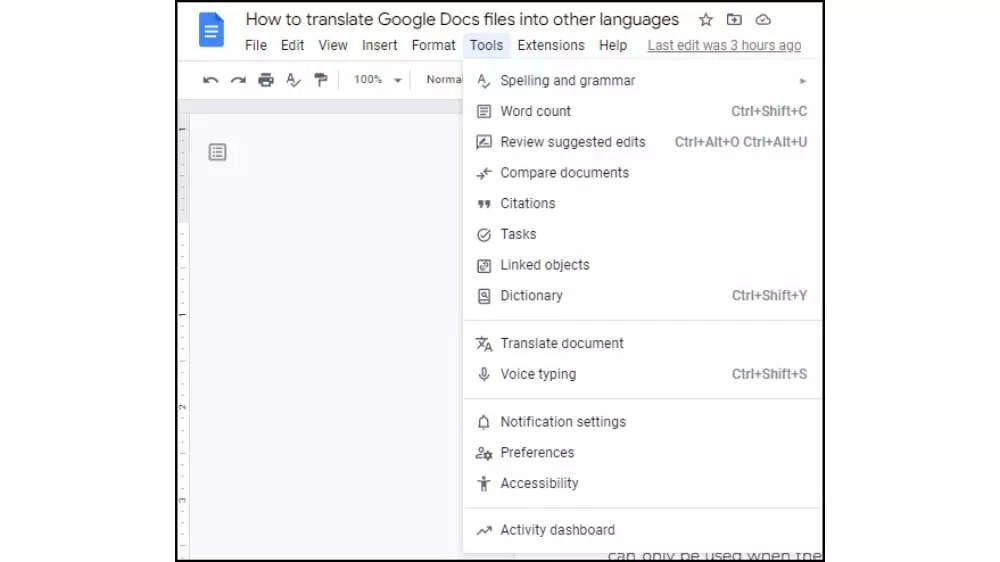This screenshot has width=1000, height=562.
Task: Open Notification settings
Action: click(642, 422)
